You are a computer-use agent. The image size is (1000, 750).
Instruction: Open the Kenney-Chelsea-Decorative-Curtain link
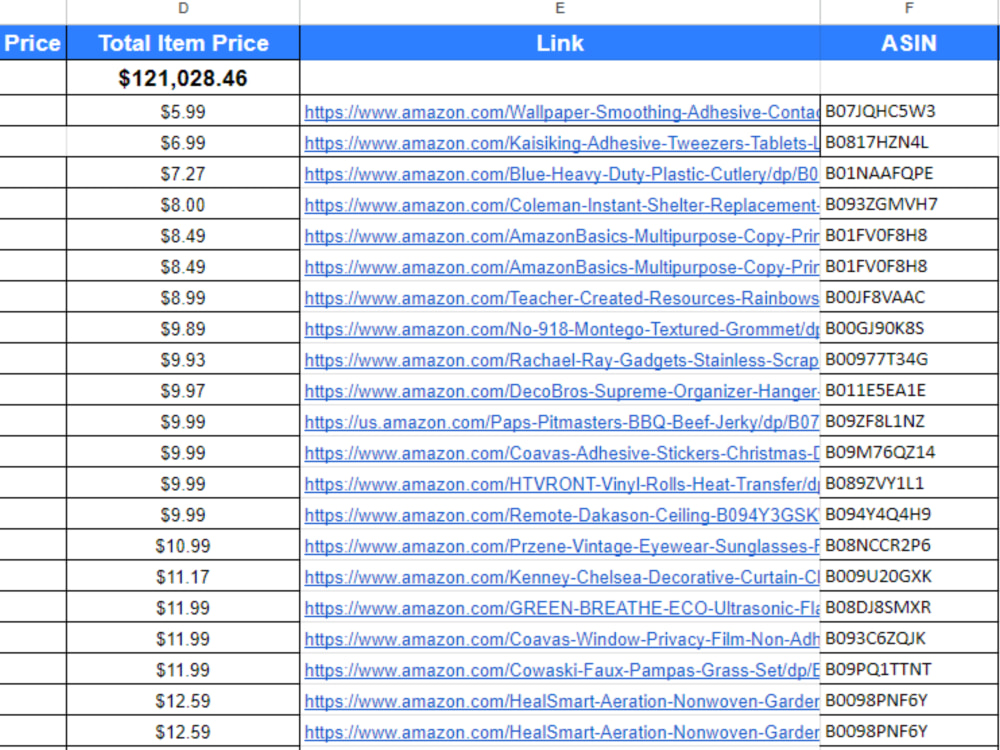tap(562, 577)
